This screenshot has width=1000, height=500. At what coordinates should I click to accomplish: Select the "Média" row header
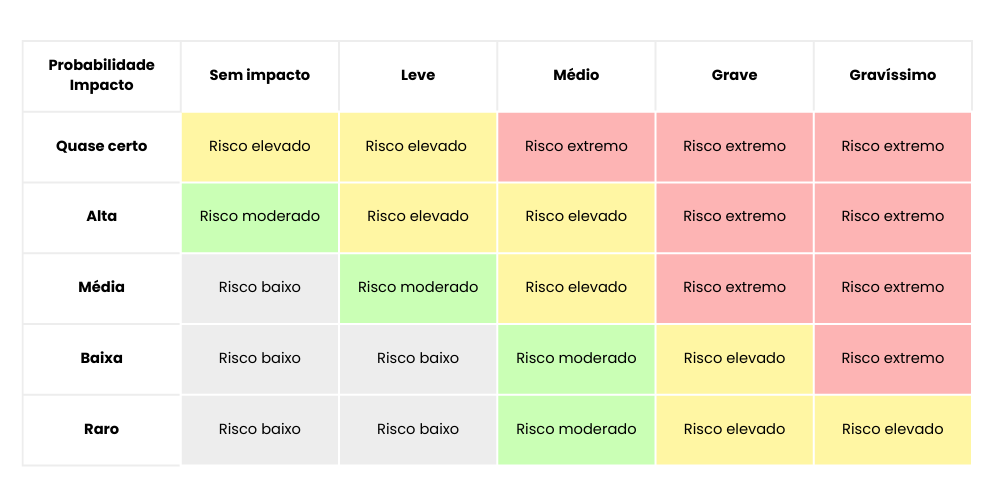coord(101,287)
